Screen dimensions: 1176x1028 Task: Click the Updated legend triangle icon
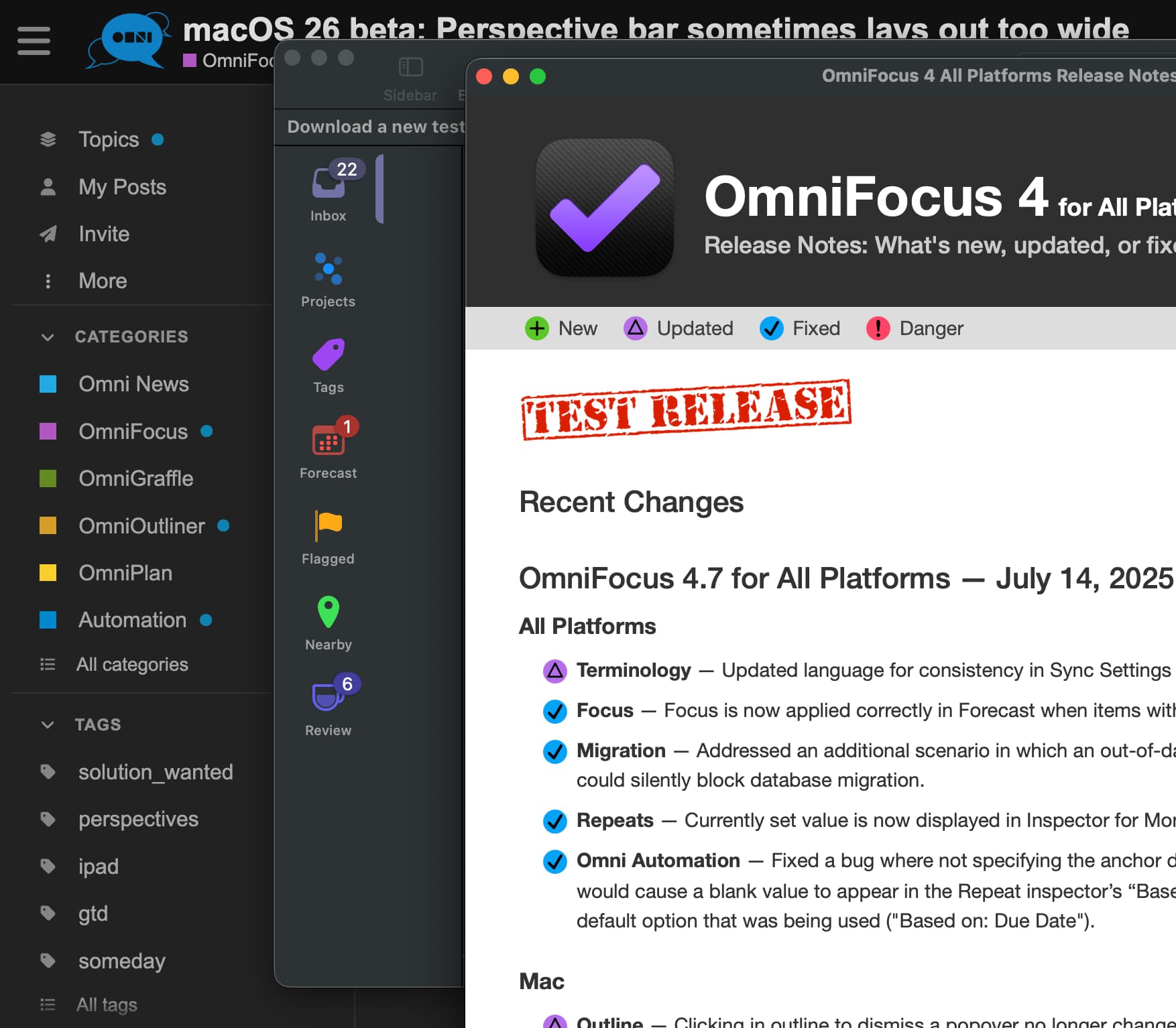636,328
